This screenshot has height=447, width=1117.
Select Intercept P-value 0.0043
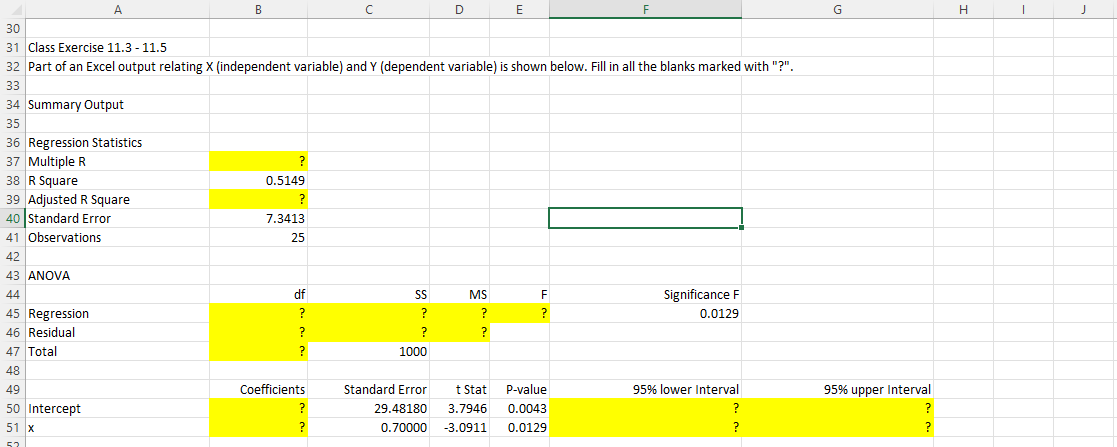point(519,409)
